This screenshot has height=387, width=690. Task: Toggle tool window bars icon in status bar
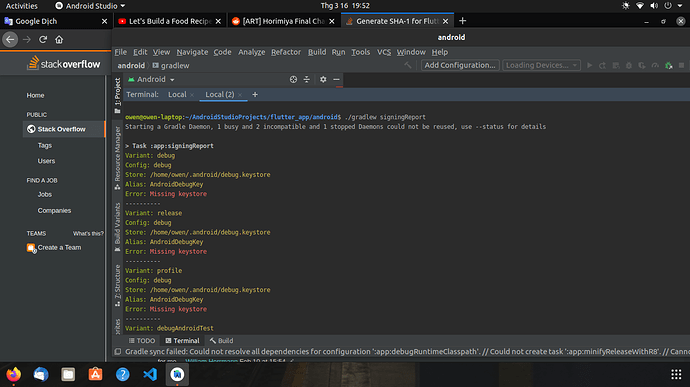[x=117, y=351]
